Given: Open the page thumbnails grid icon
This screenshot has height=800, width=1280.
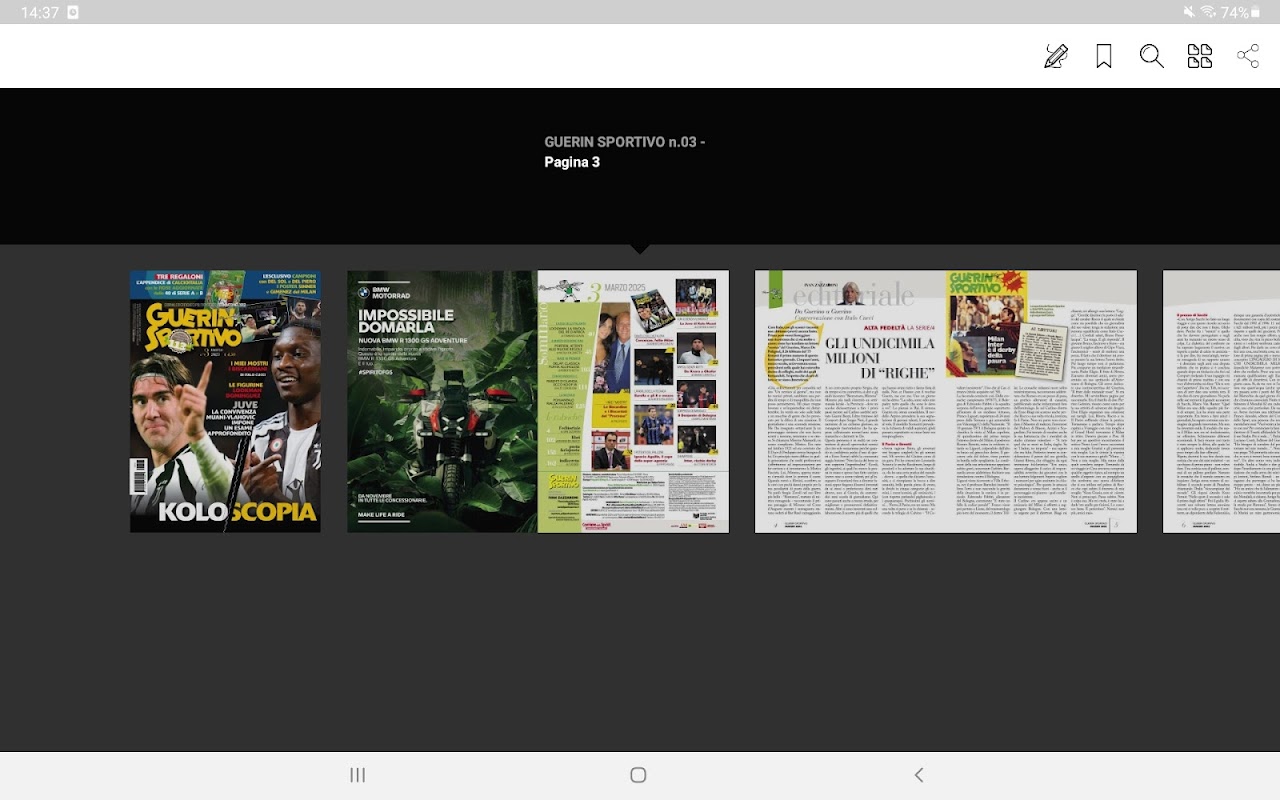Looking at the screenshot, I should point(1200,56).
